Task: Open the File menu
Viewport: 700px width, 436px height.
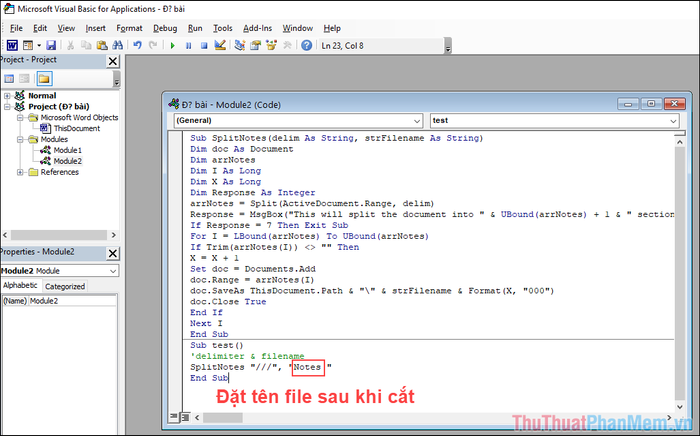Action: click(x=17, y=28)
